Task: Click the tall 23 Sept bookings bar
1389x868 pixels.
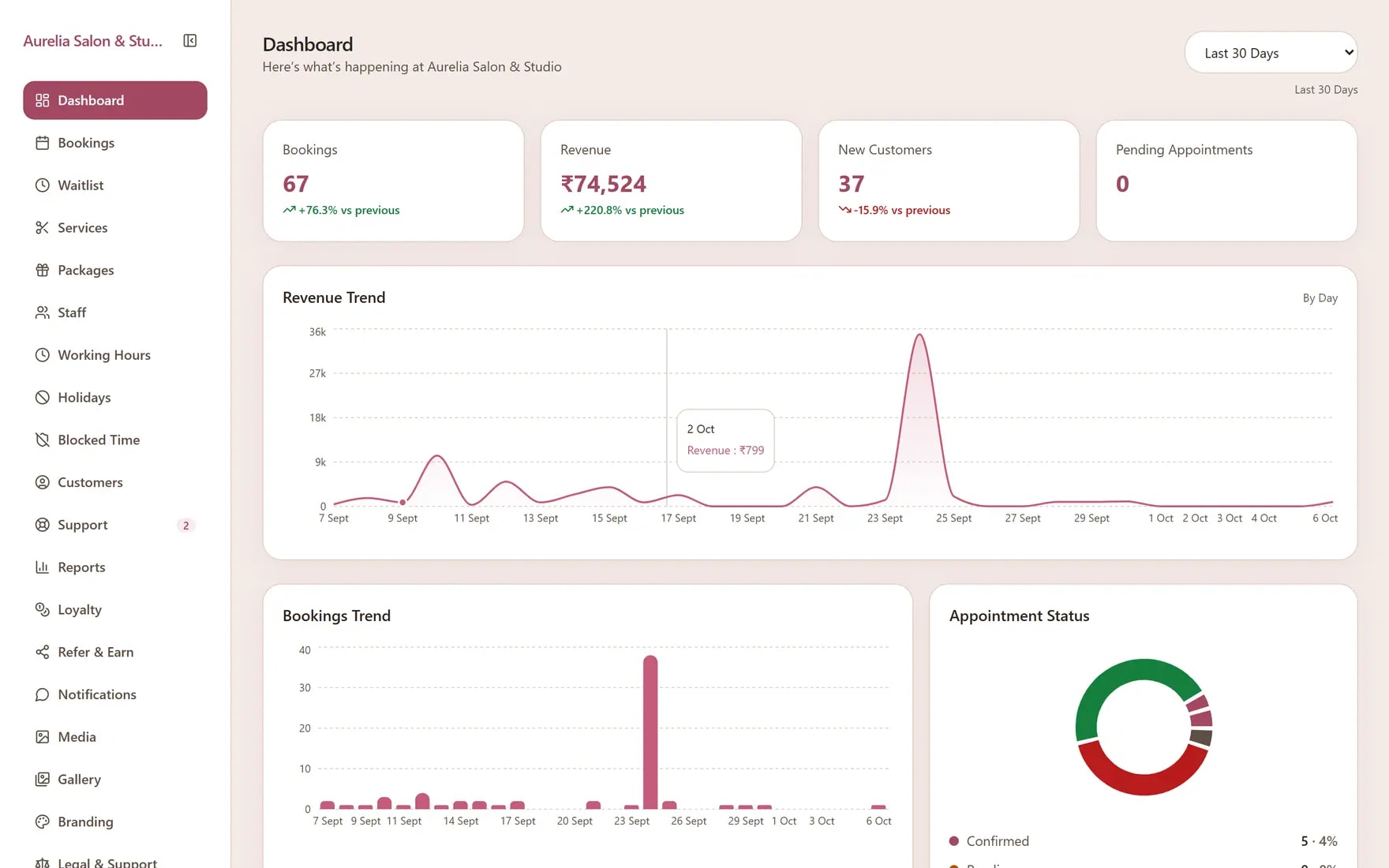Action: [650, 732]
